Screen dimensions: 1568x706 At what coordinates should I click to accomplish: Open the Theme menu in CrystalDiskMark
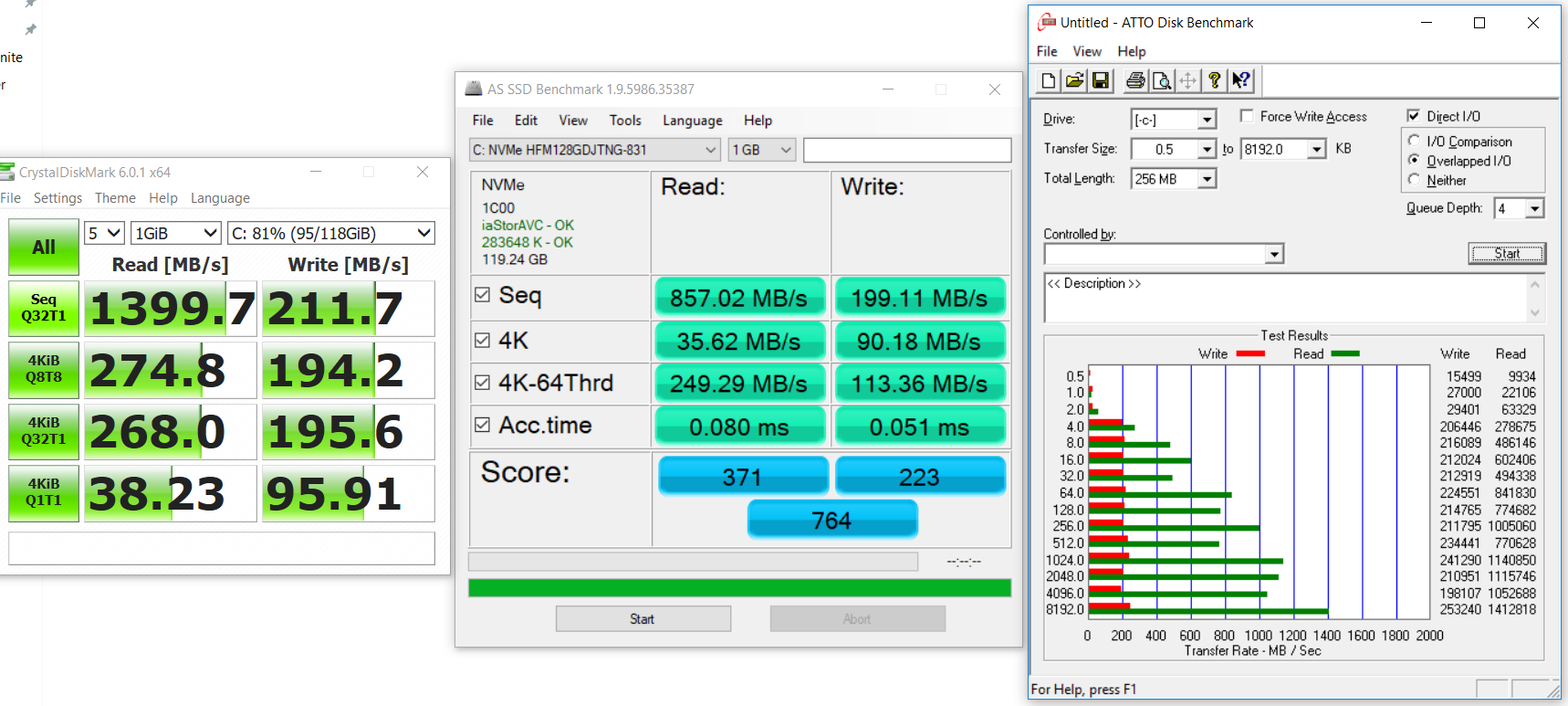[115, 197]
